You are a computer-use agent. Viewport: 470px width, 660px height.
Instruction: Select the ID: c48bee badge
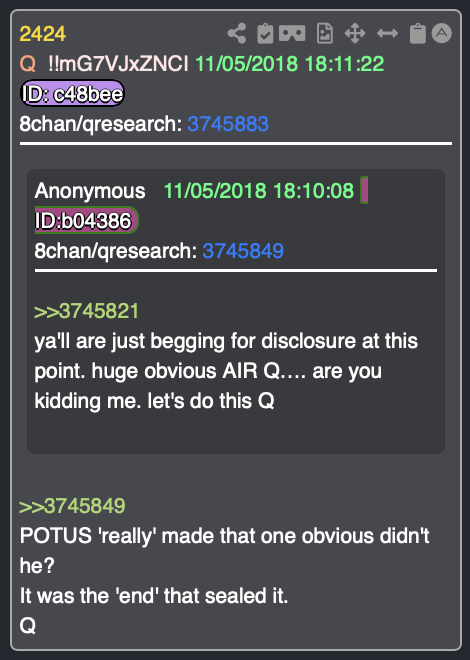point(72,93)
